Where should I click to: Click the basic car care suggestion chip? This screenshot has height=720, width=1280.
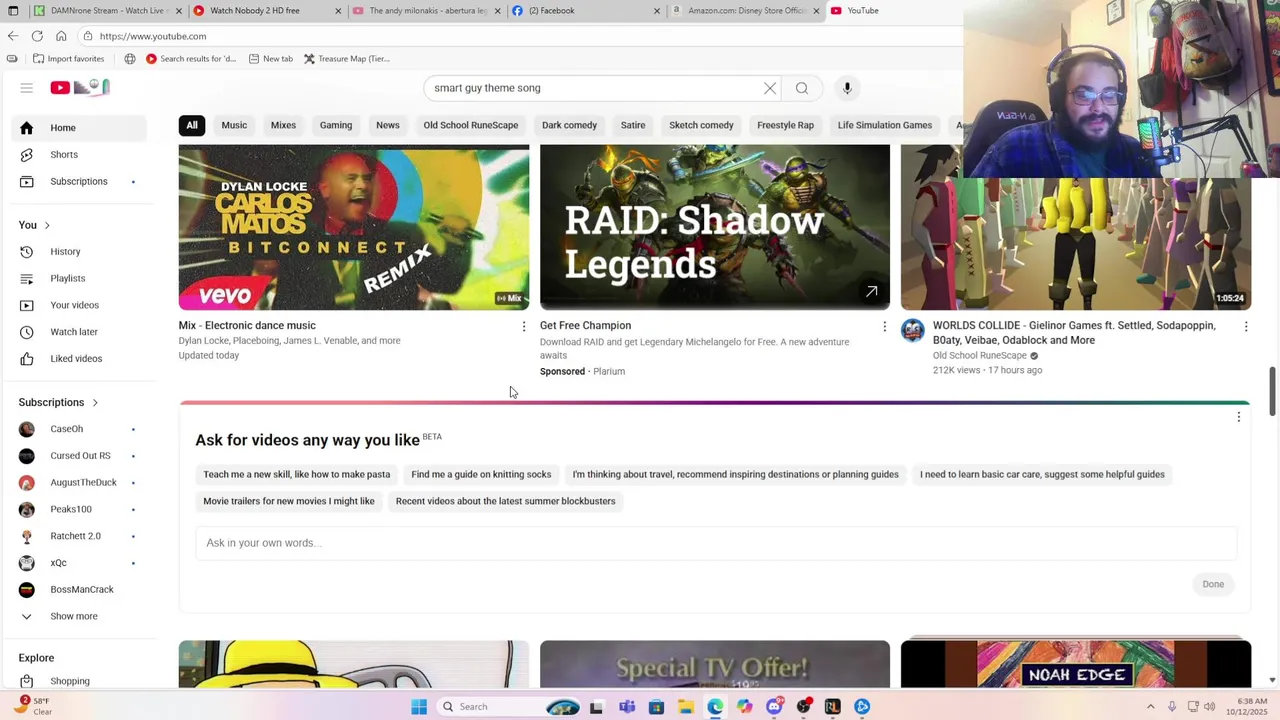tap(1042, 474)
